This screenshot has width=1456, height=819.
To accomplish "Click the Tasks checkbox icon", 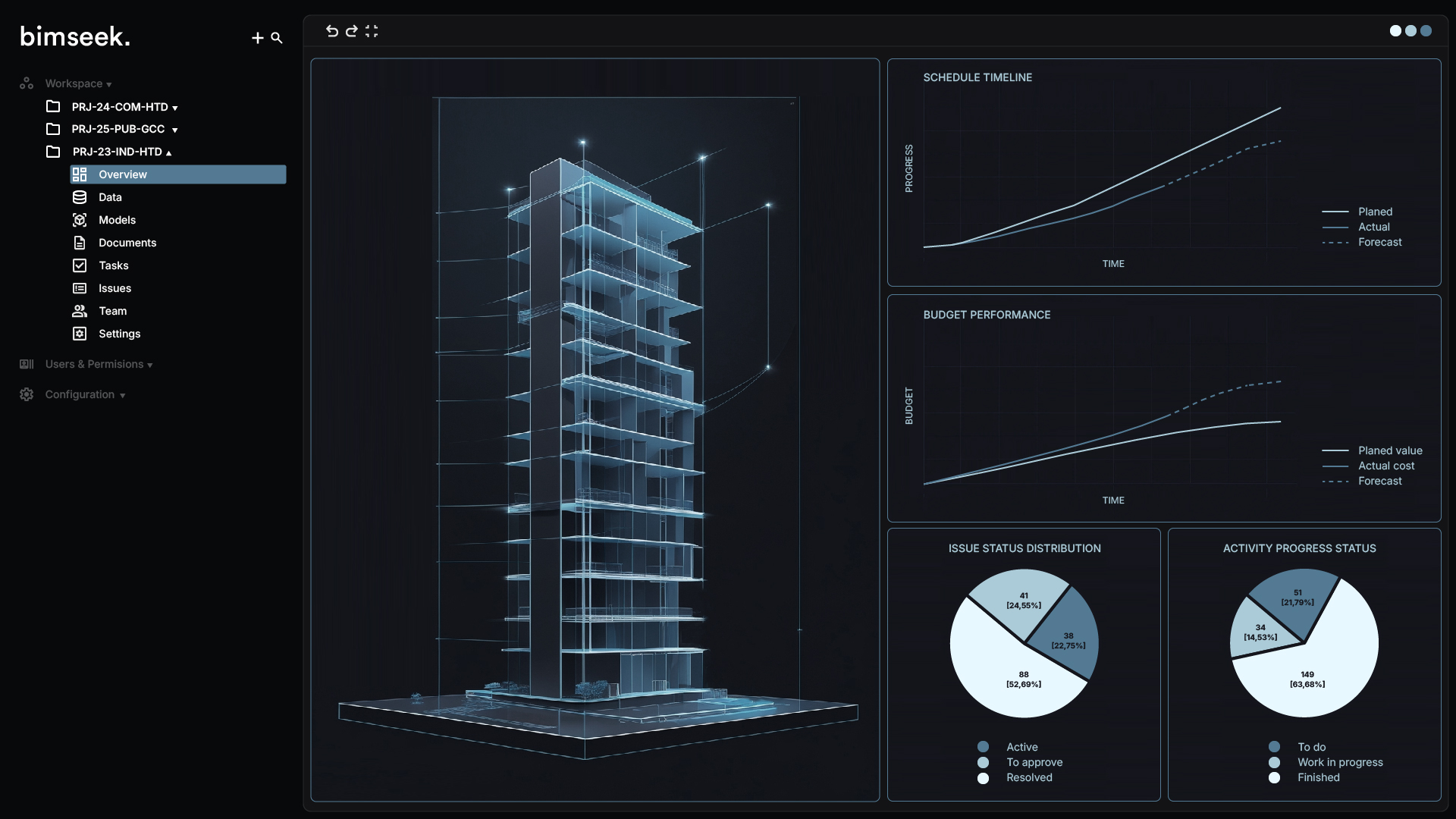I will pos(80,265).
